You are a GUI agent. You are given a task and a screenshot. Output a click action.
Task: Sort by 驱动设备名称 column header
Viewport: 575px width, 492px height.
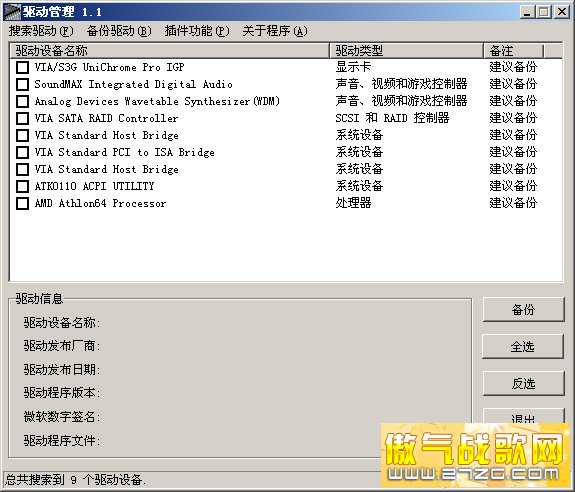(169, 51)
